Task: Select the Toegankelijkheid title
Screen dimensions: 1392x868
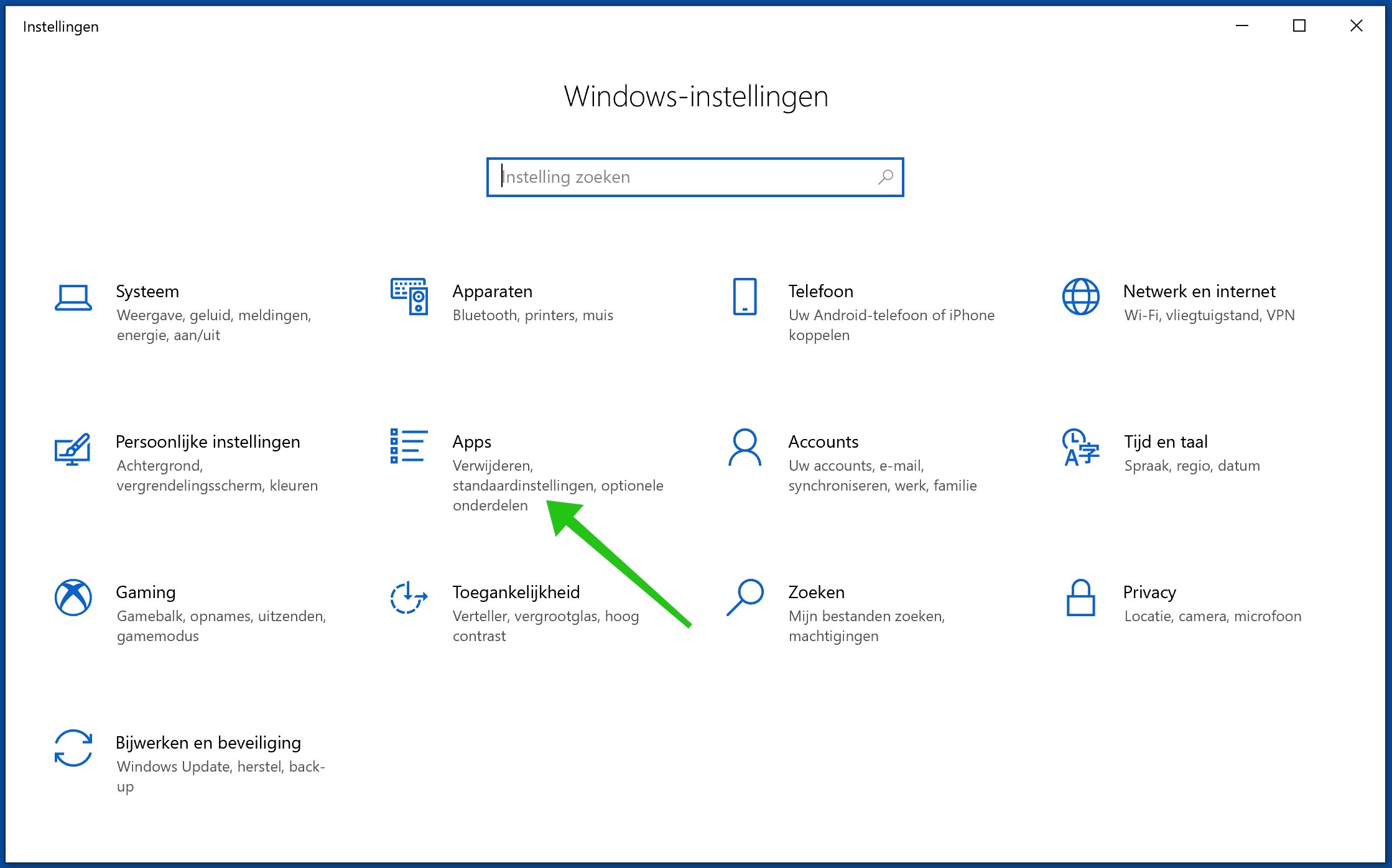Action: coord(516,592)
